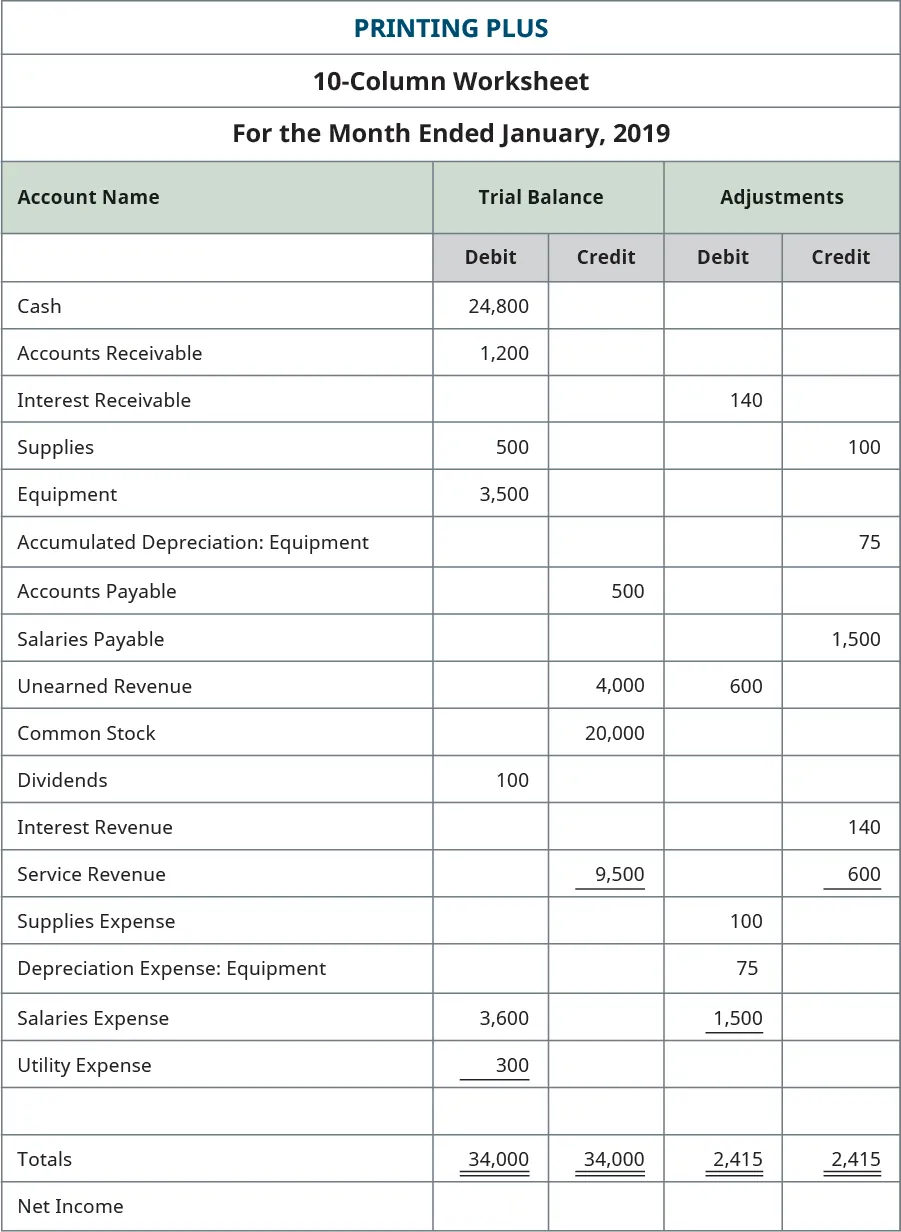
Task: Select Common Stock credit value 20,000
Action: pos(614,733)
